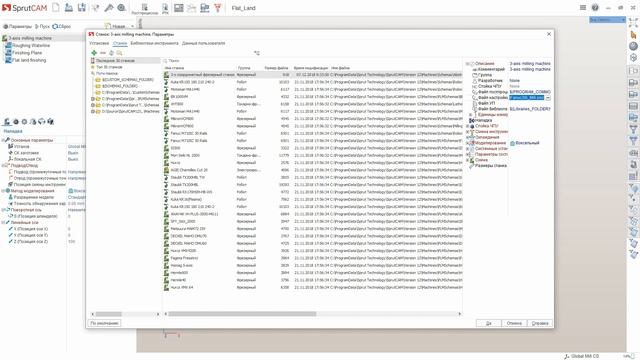Click the machine setup icon above Наладка label
640x360 pixels.
point(7,122)
